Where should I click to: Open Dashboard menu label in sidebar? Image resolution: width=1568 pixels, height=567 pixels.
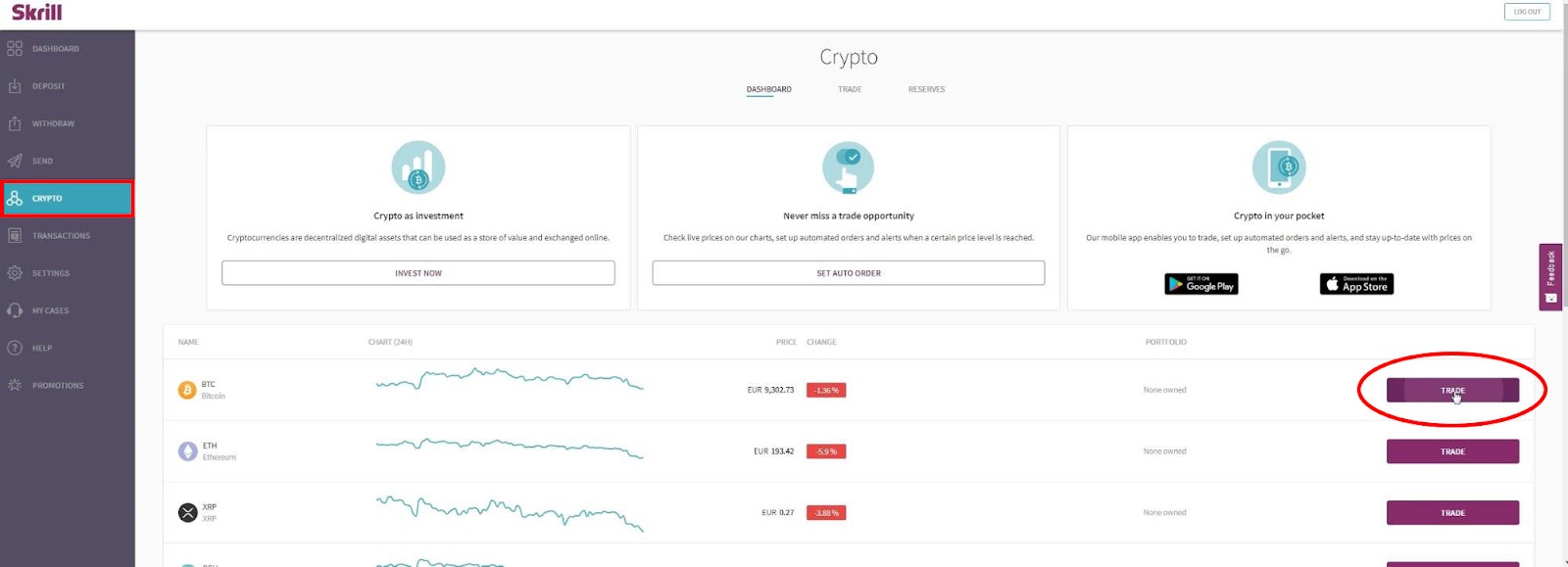click(x=56, y=49)
